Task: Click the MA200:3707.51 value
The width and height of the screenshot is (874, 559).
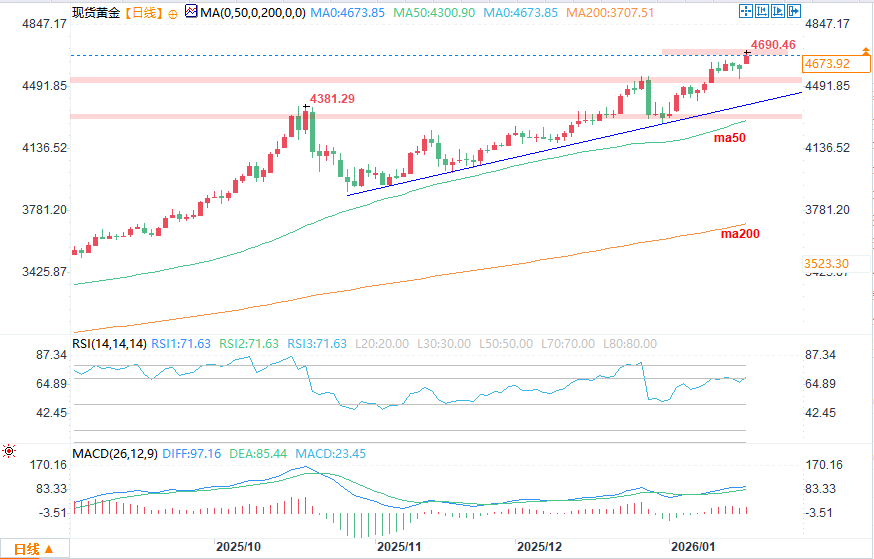Action: (610, 13)
